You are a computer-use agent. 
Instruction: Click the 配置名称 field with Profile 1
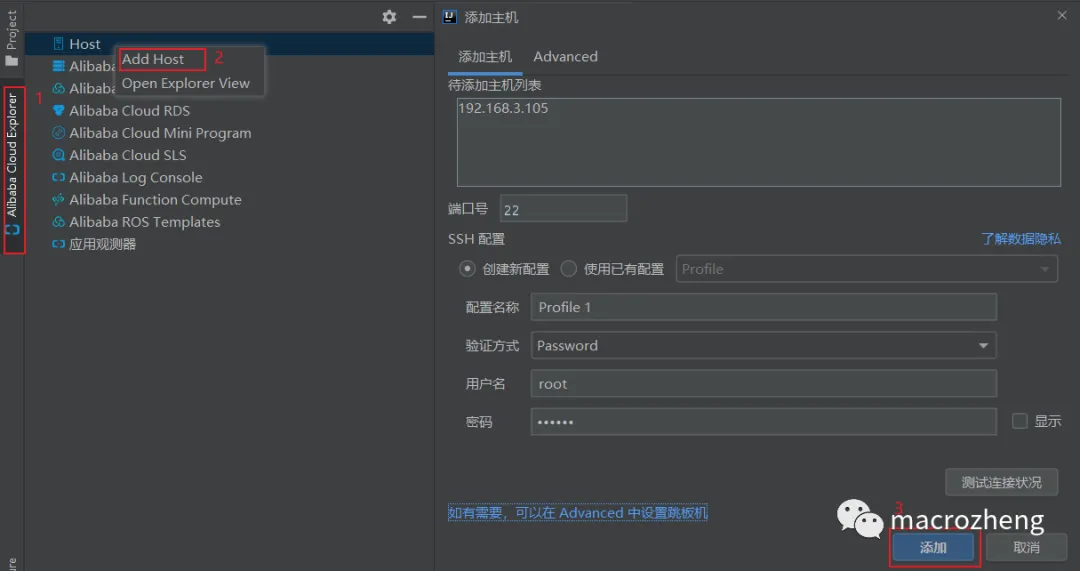(763, 307)
